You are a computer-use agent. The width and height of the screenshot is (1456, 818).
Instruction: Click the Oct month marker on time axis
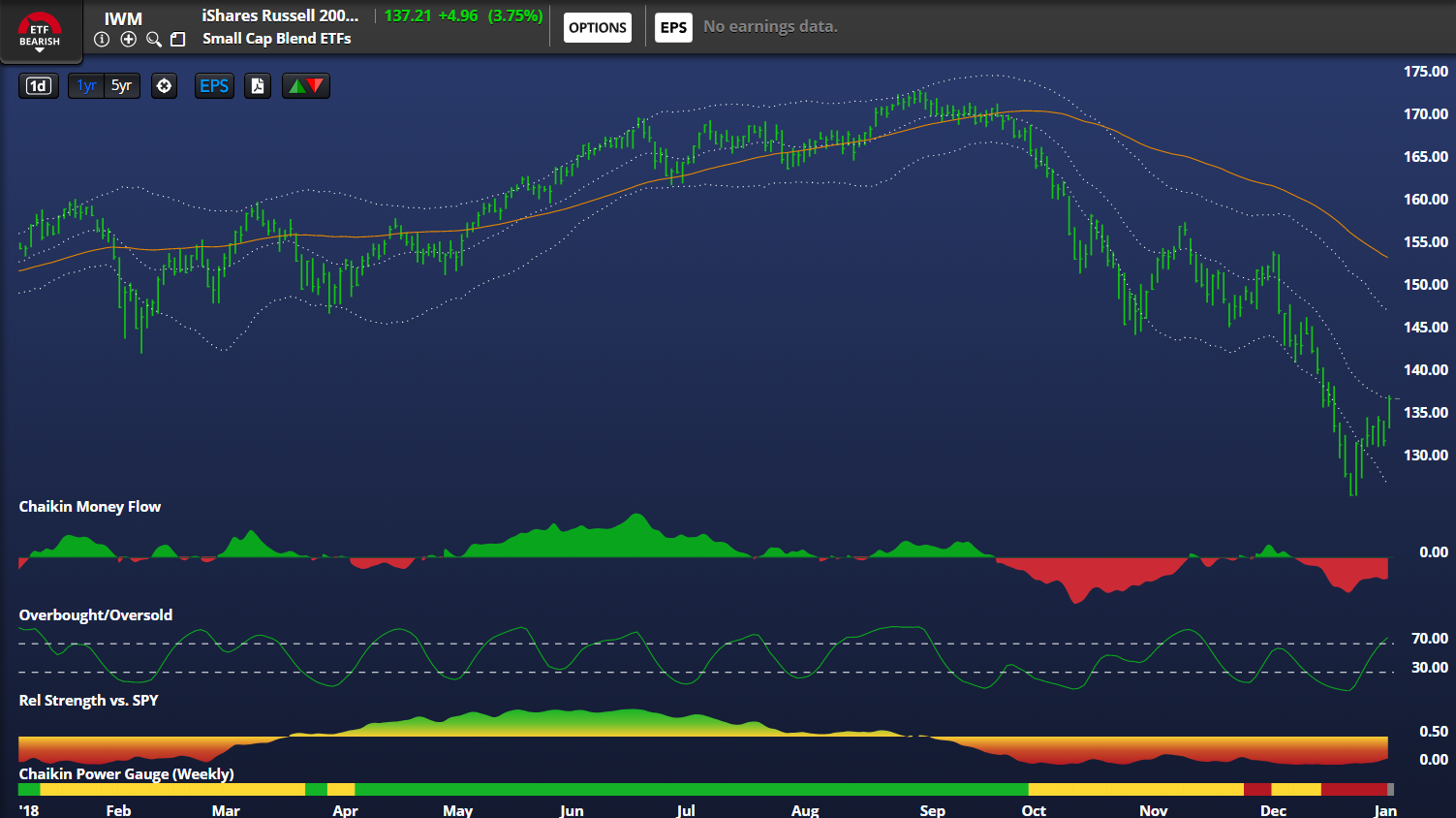1034,810
